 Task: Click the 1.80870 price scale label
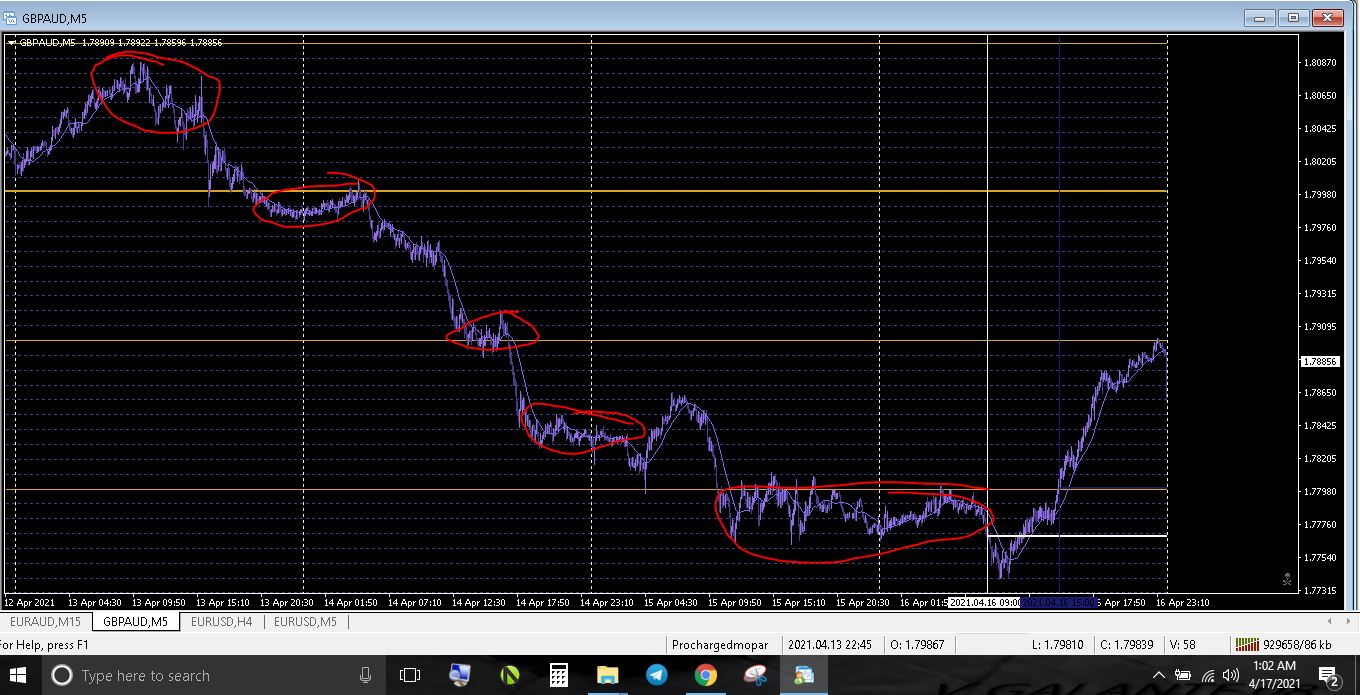tap(1320, 62)
